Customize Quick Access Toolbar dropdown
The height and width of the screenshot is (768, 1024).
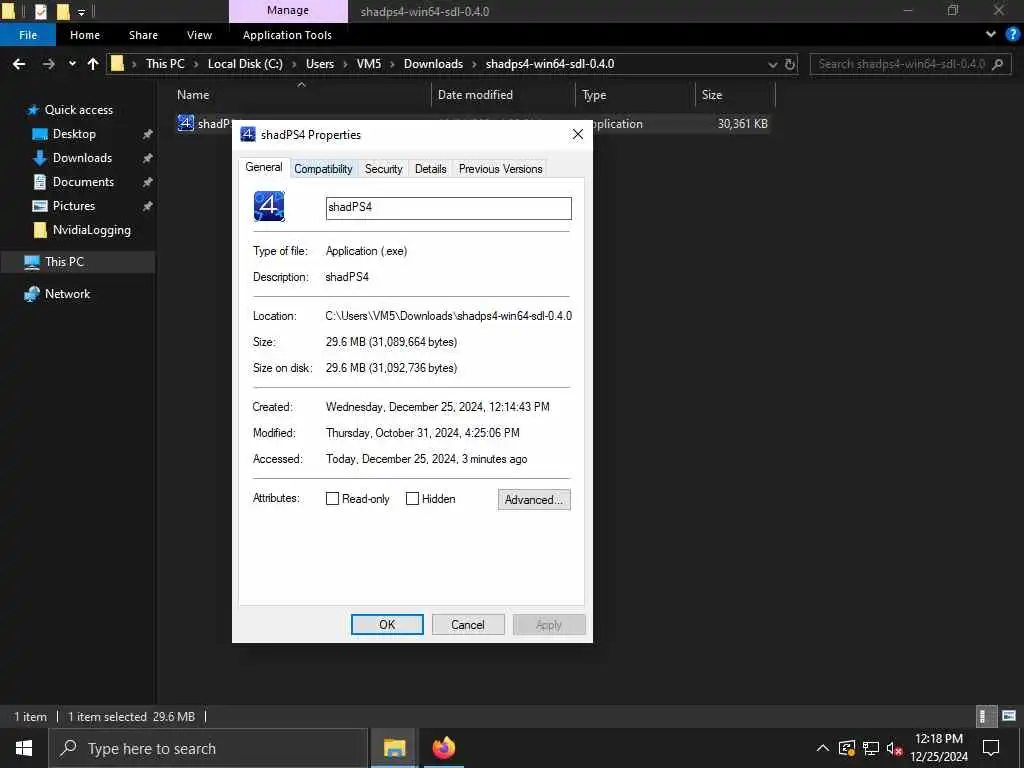[x=81, y=12]
